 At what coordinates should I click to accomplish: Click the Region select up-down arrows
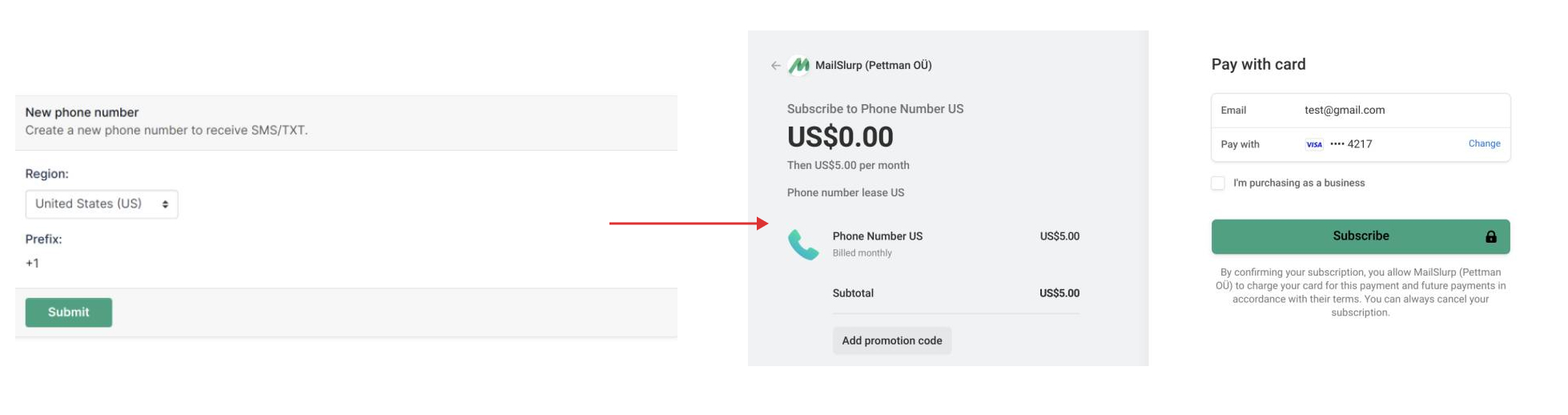[x=165, y=204]
